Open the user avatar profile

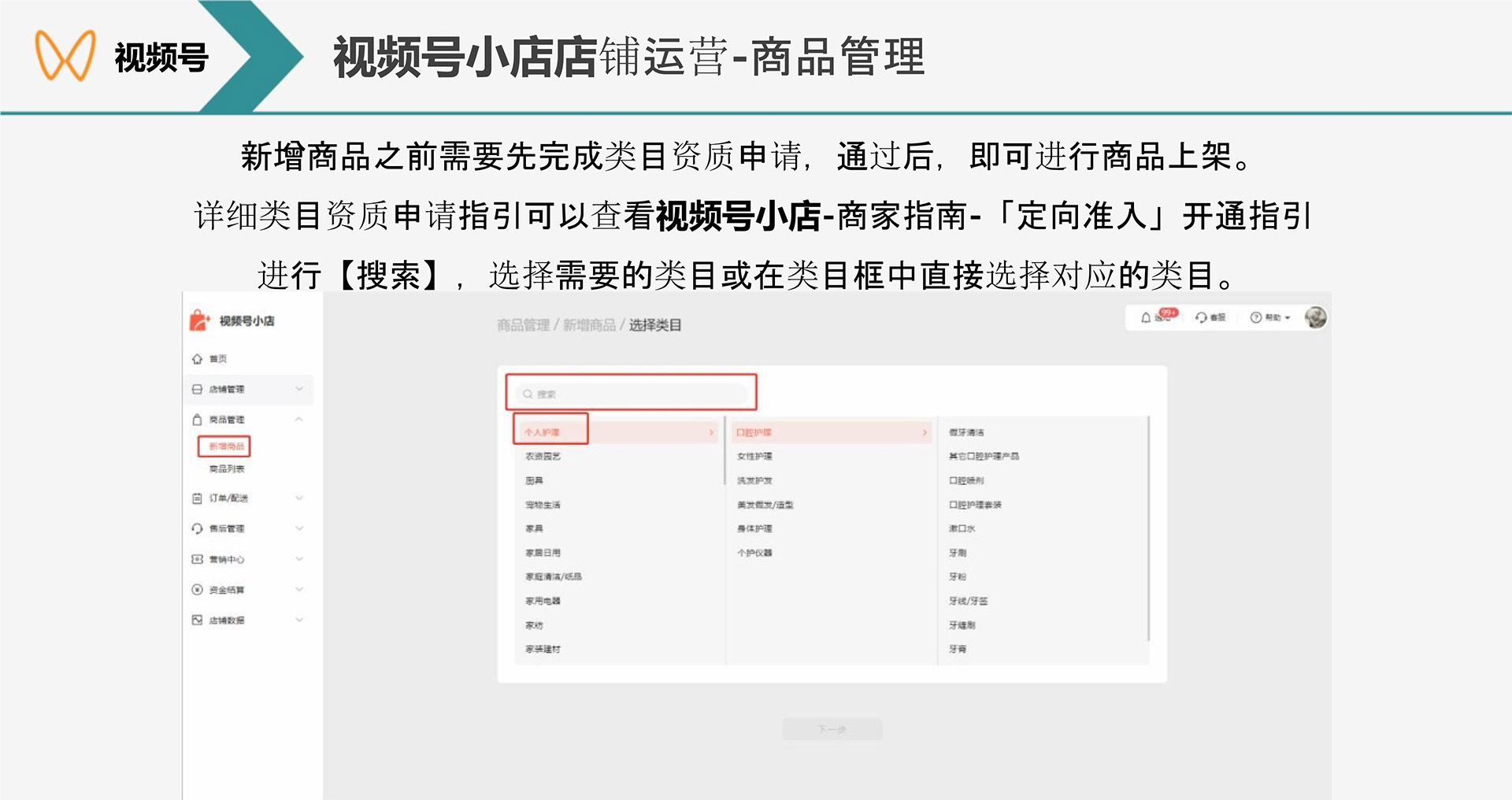tap(1315, 317)
